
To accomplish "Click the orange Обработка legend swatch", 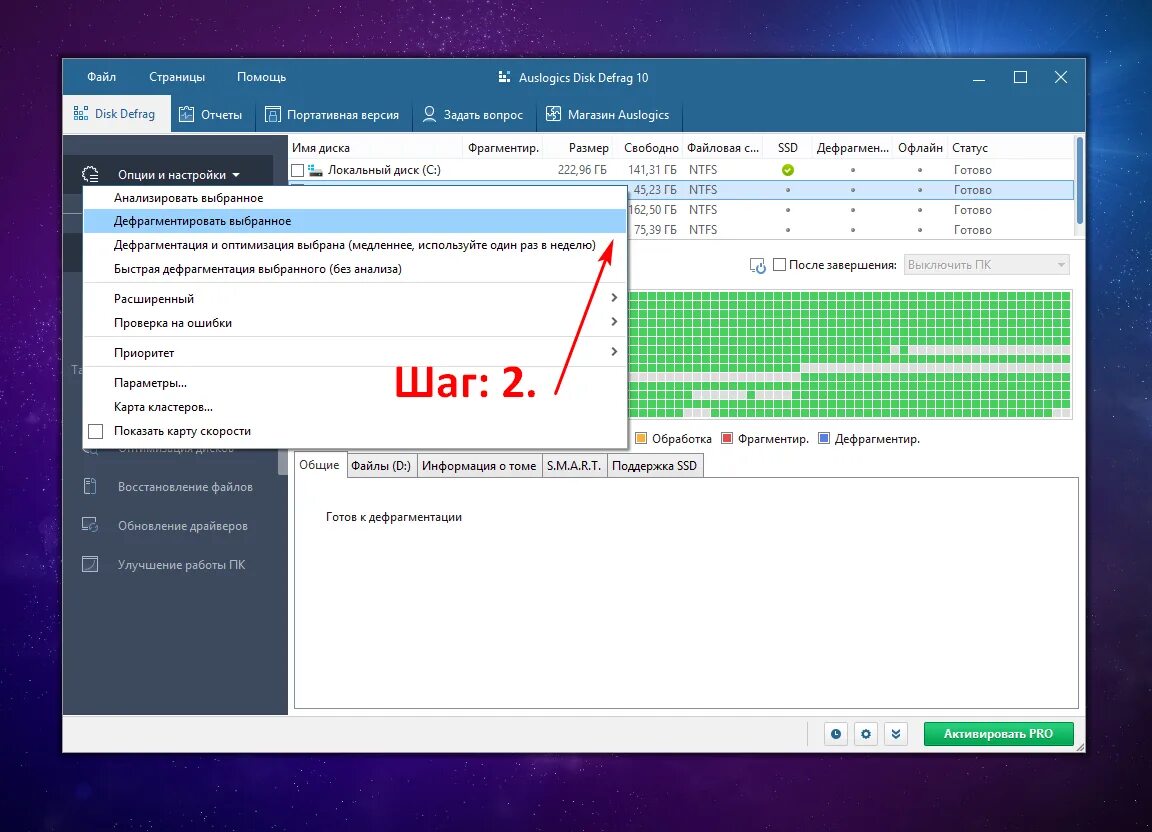I will pyautogui.click(x=641, y=439).
